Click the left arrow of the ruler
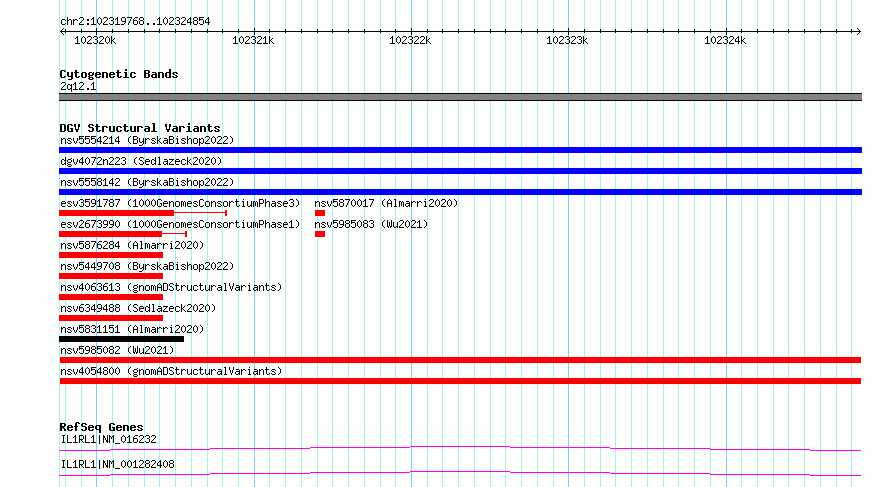 click(62, 32)
